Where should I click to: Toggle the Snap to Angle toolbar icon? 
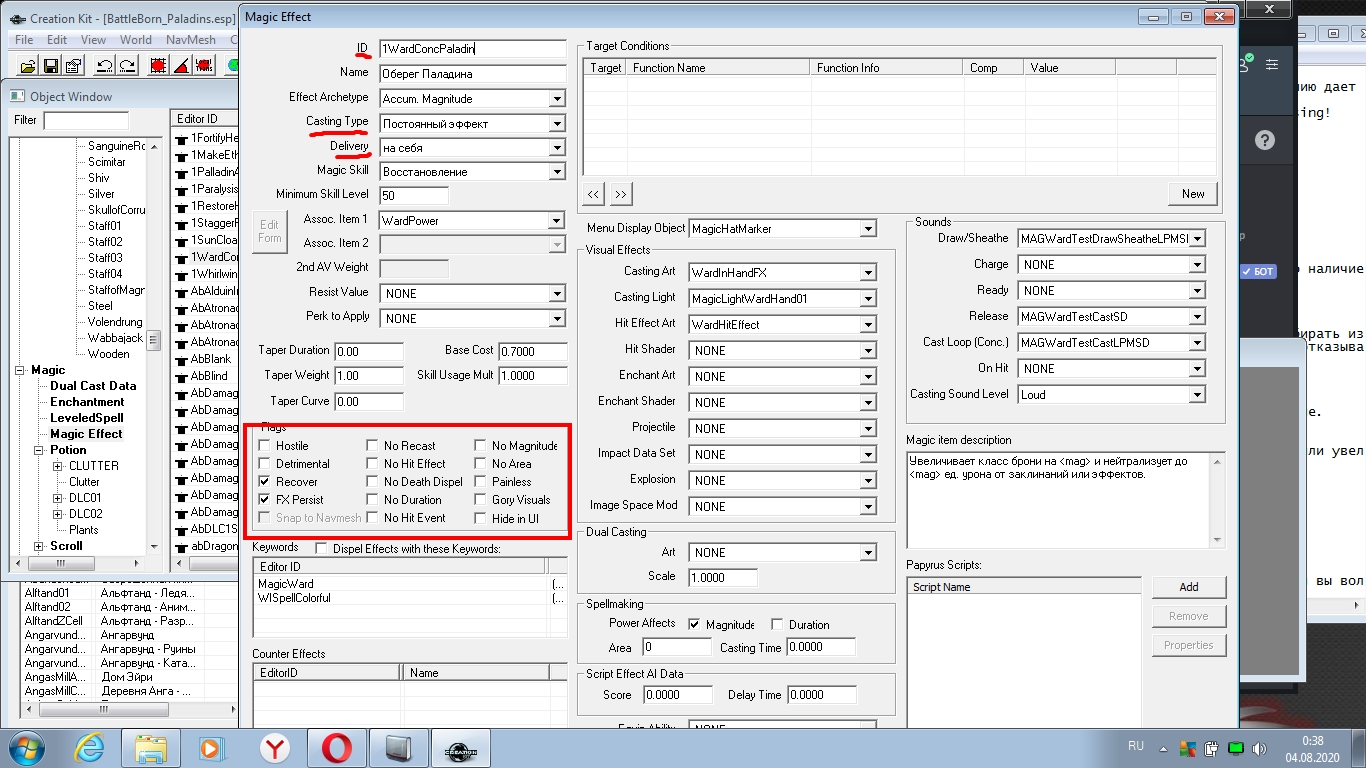(181, 66)
